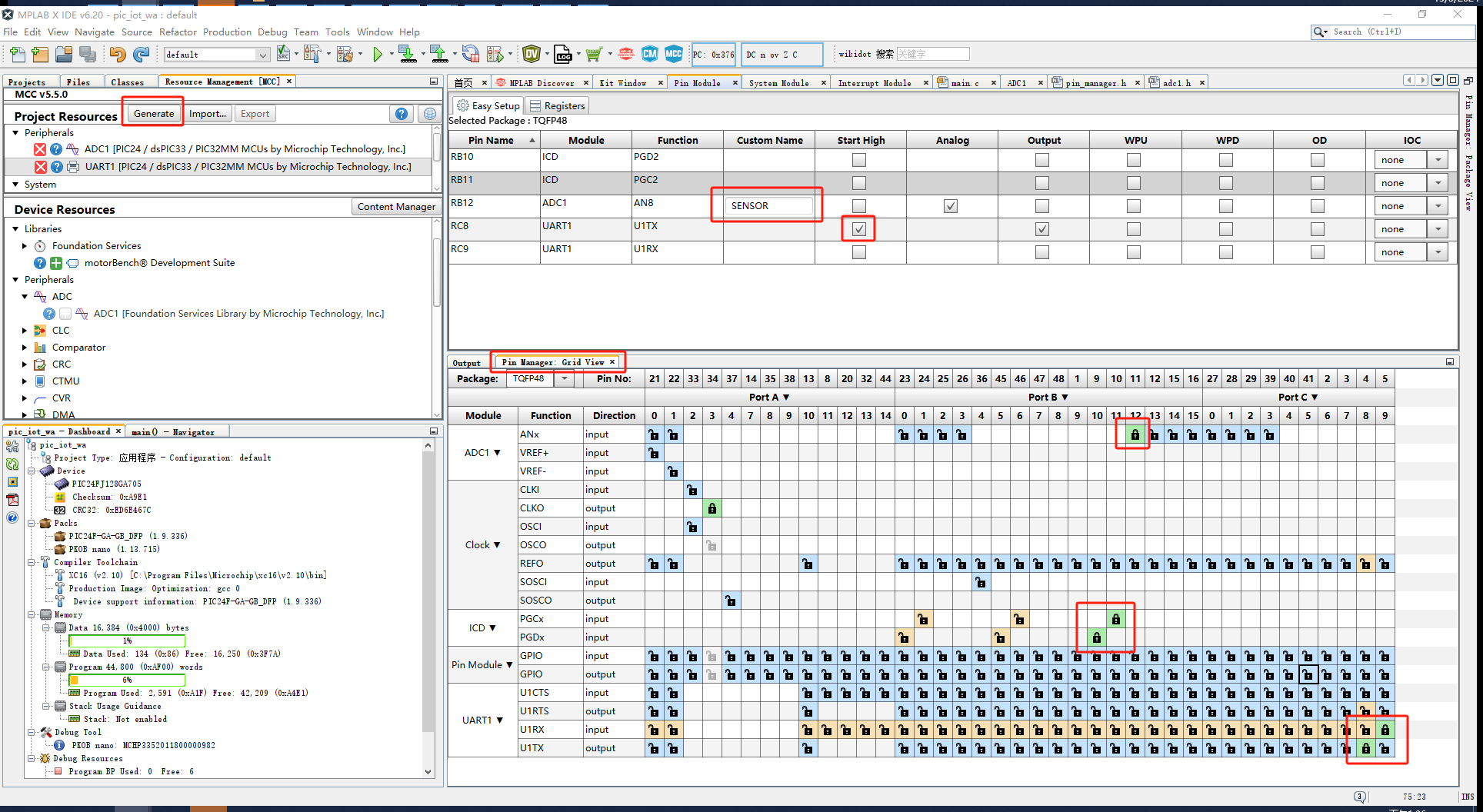Collapse the ADC1 module arrow in grid
This screenshot has width=1483, height=812.
(497, 453)
